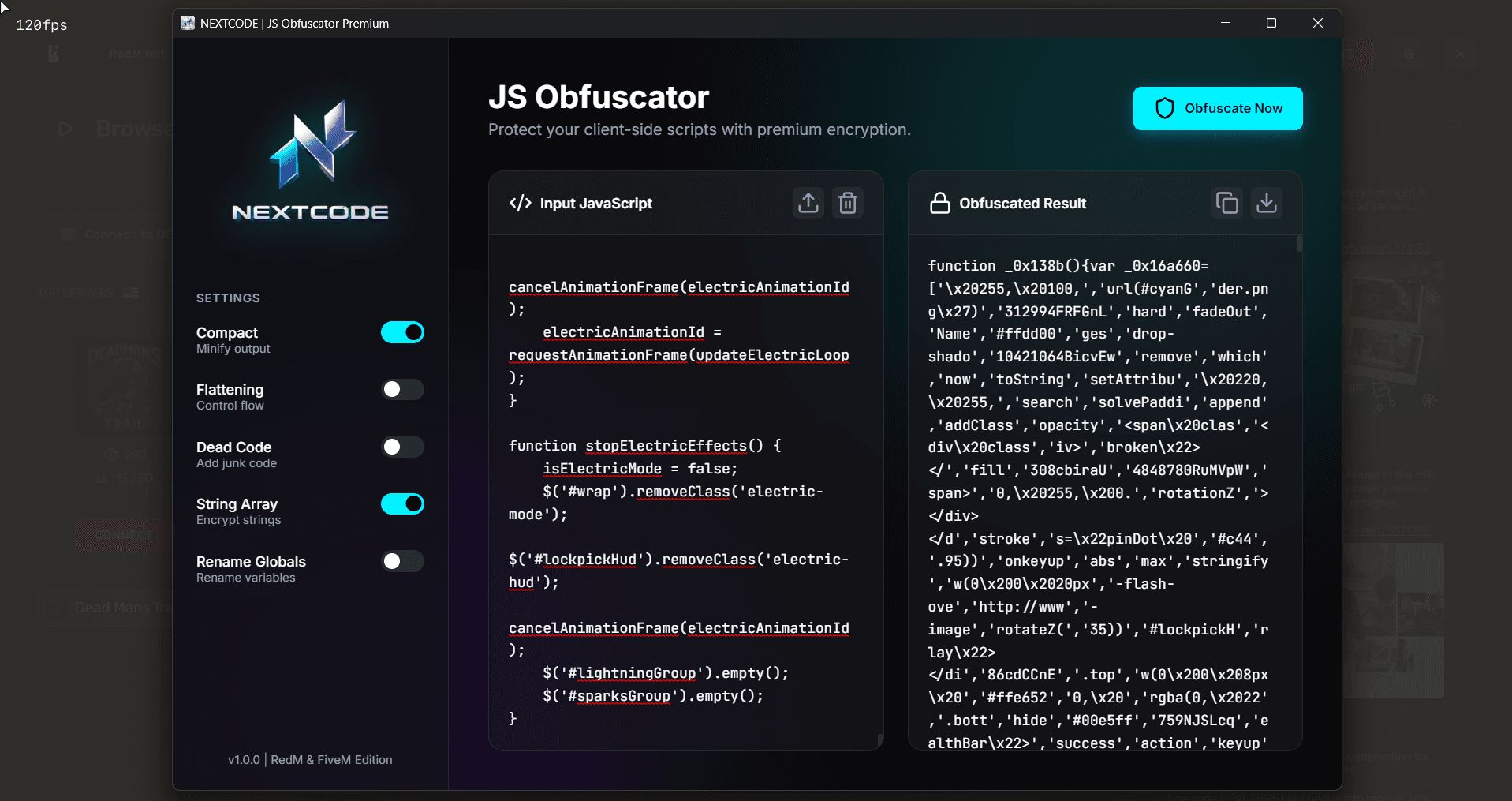Click the upload file icon in Input JavaScript
This screenshot has width=1512, height=801.
click(x=808, y=204)
